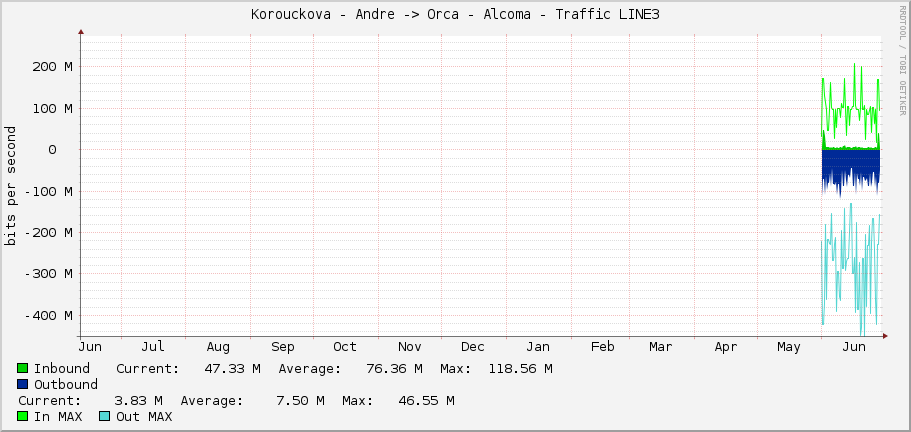Click the Apr x-axis label

[x=726, y=347]
